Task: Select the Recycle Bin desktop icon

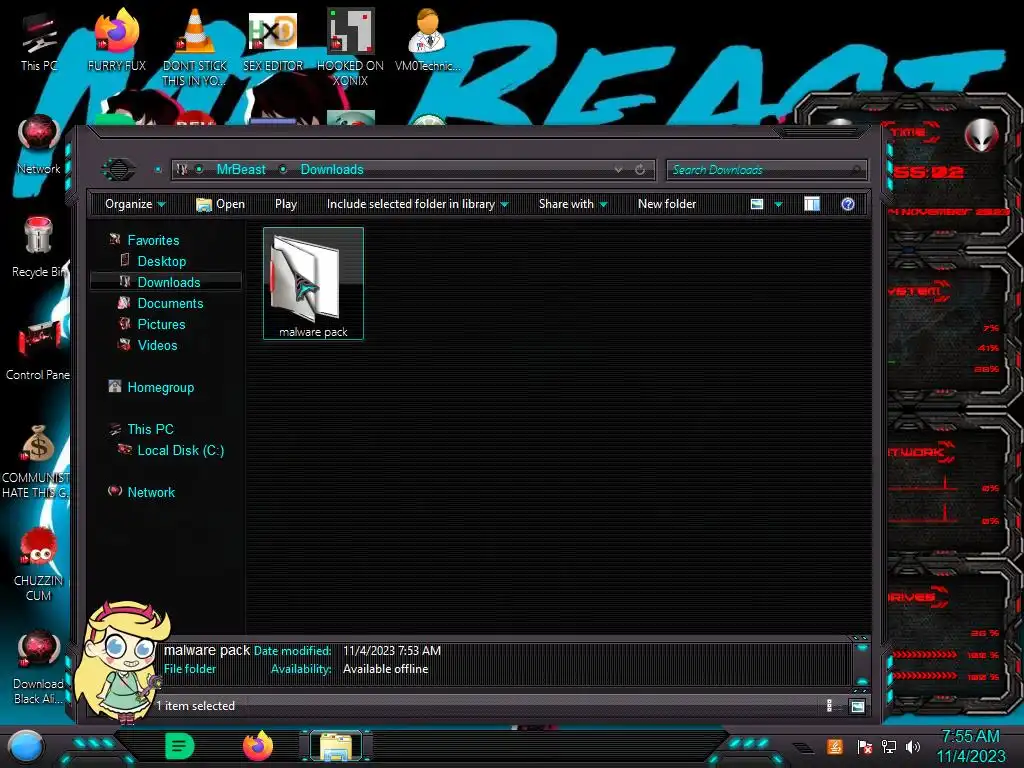Action: click(x=39, y=248)
